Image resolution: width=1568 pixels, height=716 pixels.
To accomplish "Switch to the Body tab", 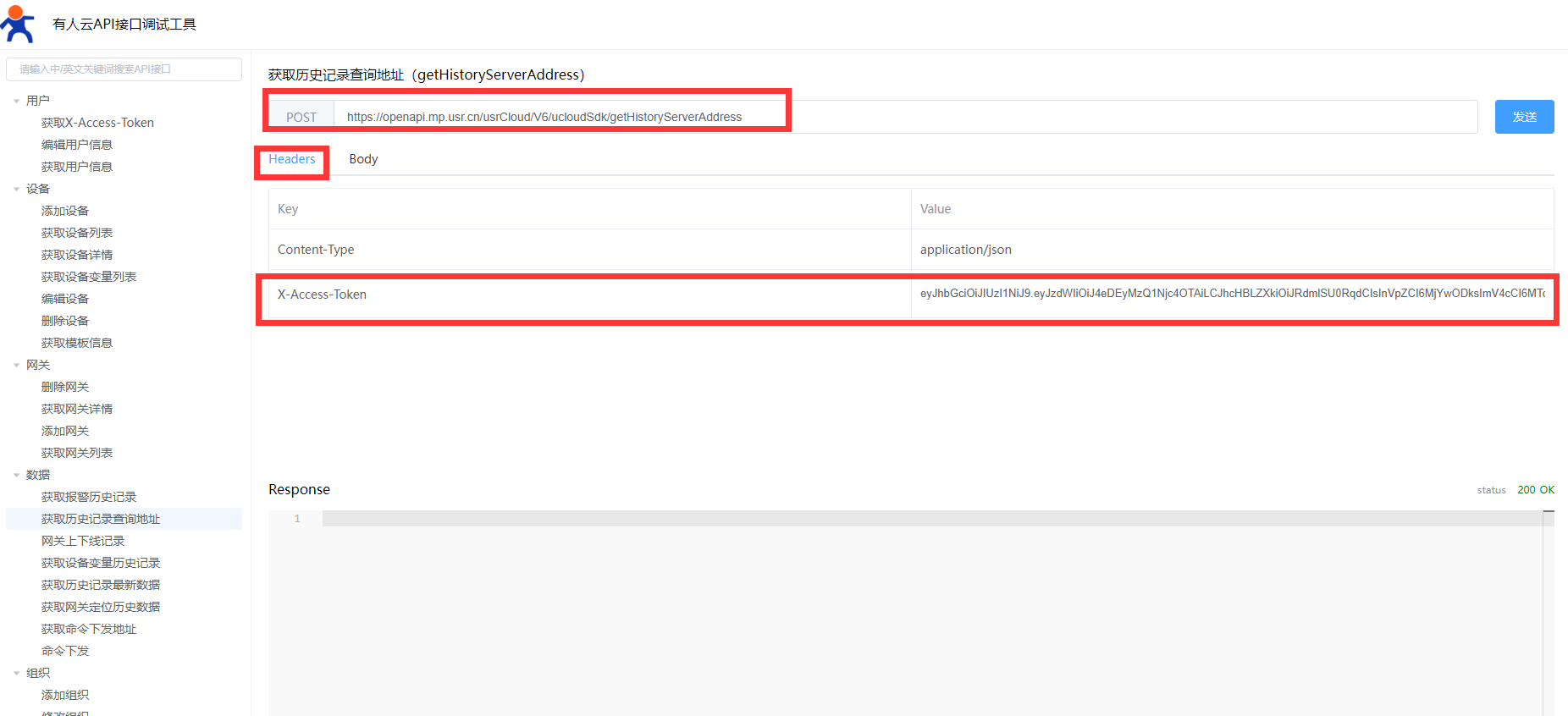I will pyautogui.click(x=363, y=159).
